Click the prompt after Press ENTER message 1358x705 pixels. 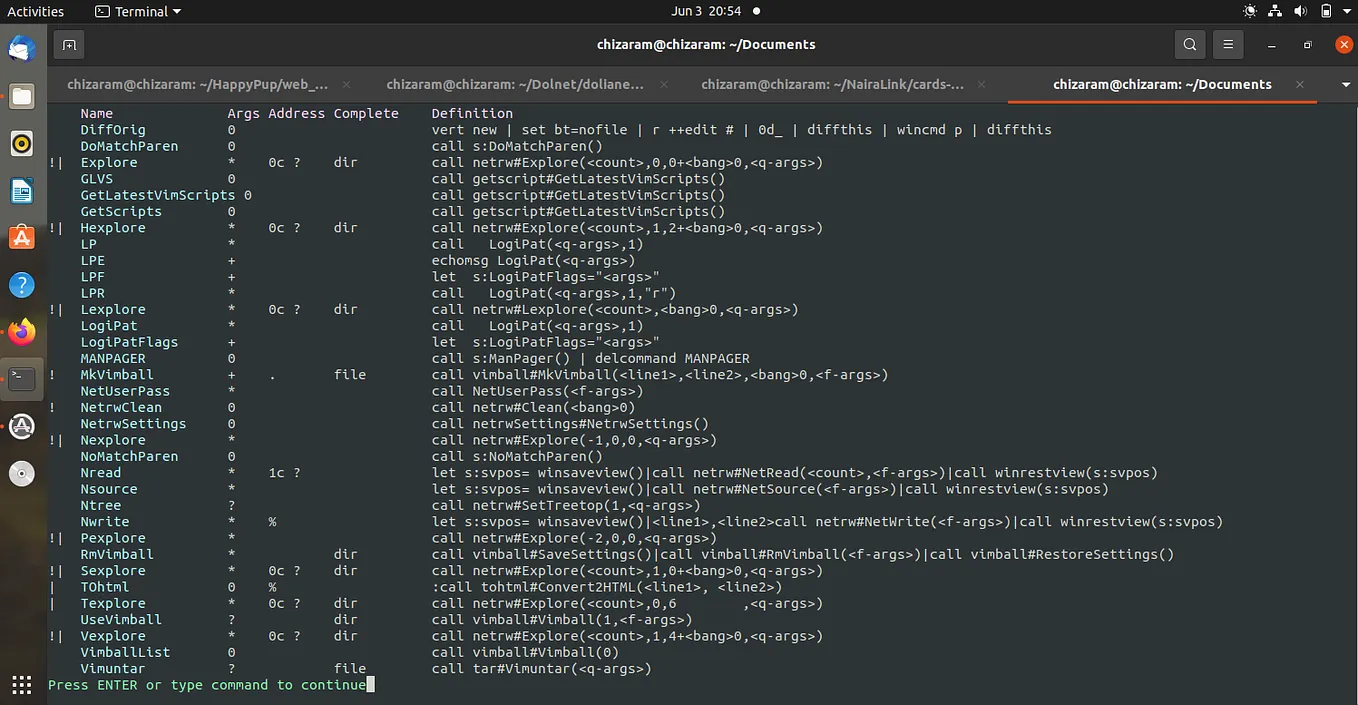point(371,684)
